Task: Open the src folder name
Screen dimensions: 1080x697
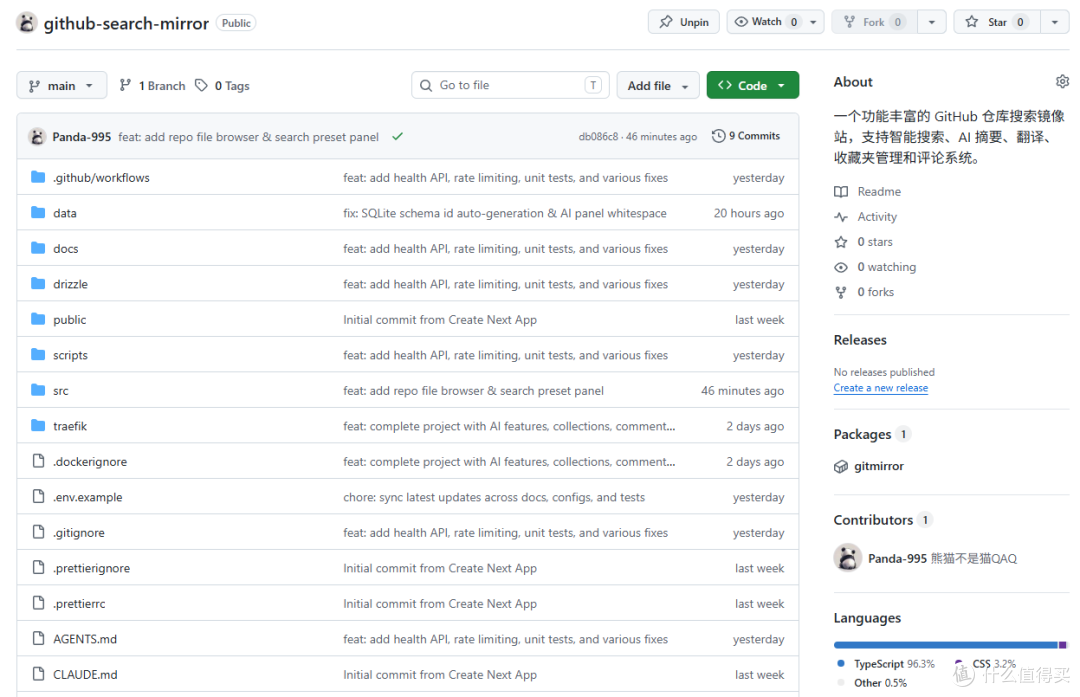Action: (x=61, y=391)
